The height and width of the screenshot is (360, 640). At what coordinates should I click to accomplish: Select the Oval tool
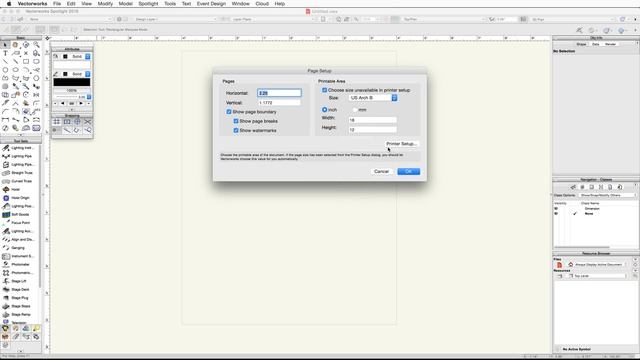16,70
